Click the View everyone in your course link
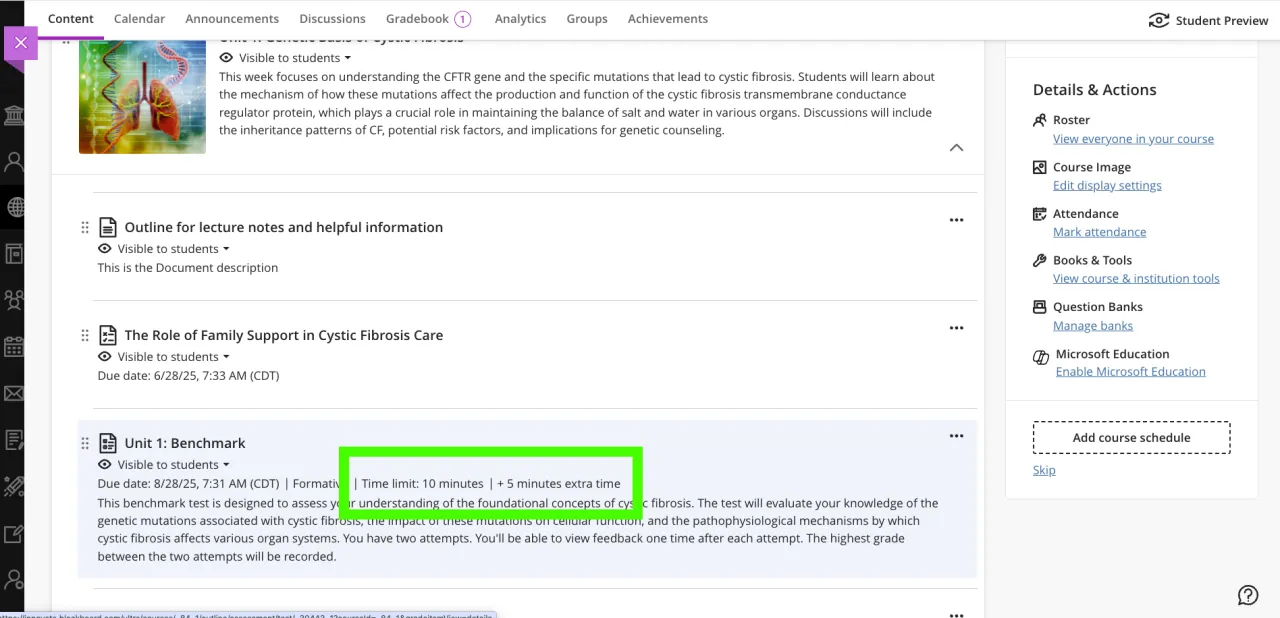Viewport: 1280px width, 618px height. 1133,138
